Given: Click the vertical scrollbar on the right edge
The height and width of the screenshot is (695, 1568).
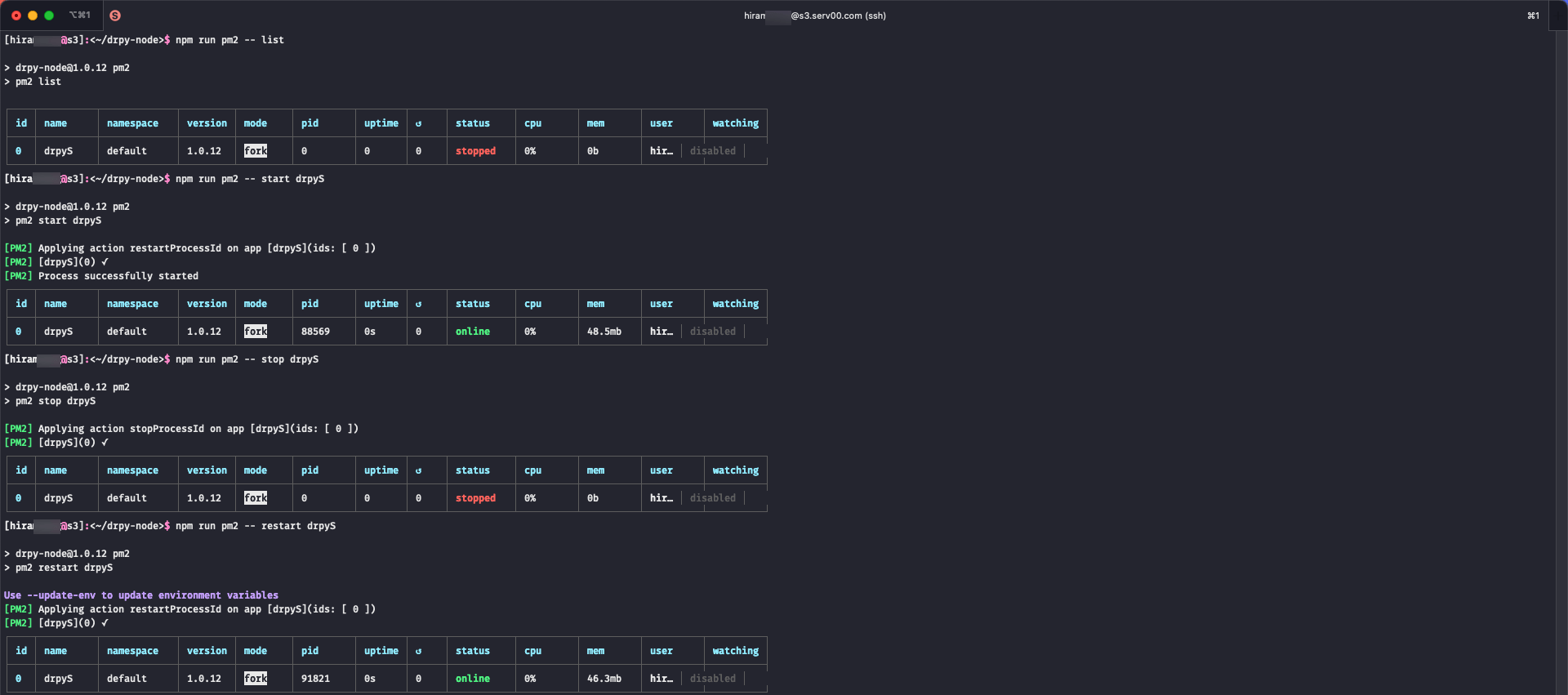Looking at the screenshot, I should click(x=1561, y=359).
